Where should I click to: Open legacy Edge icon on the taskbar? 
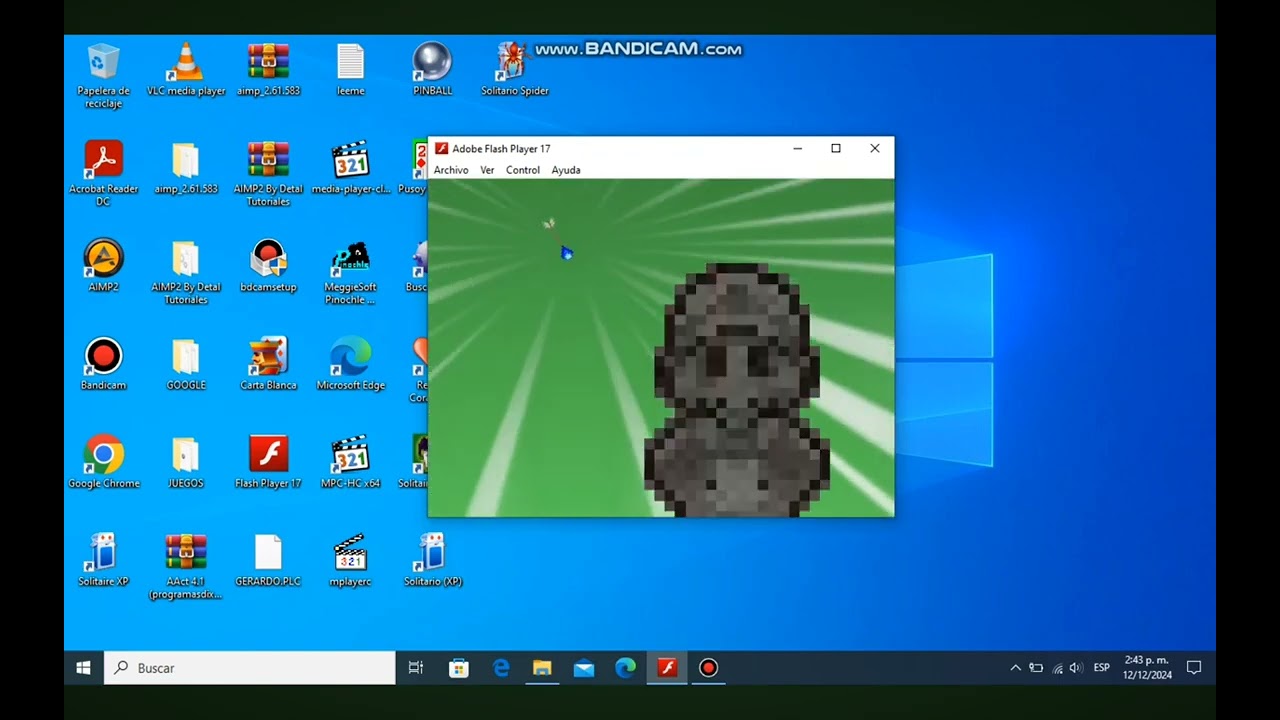[x=501, y=668]
